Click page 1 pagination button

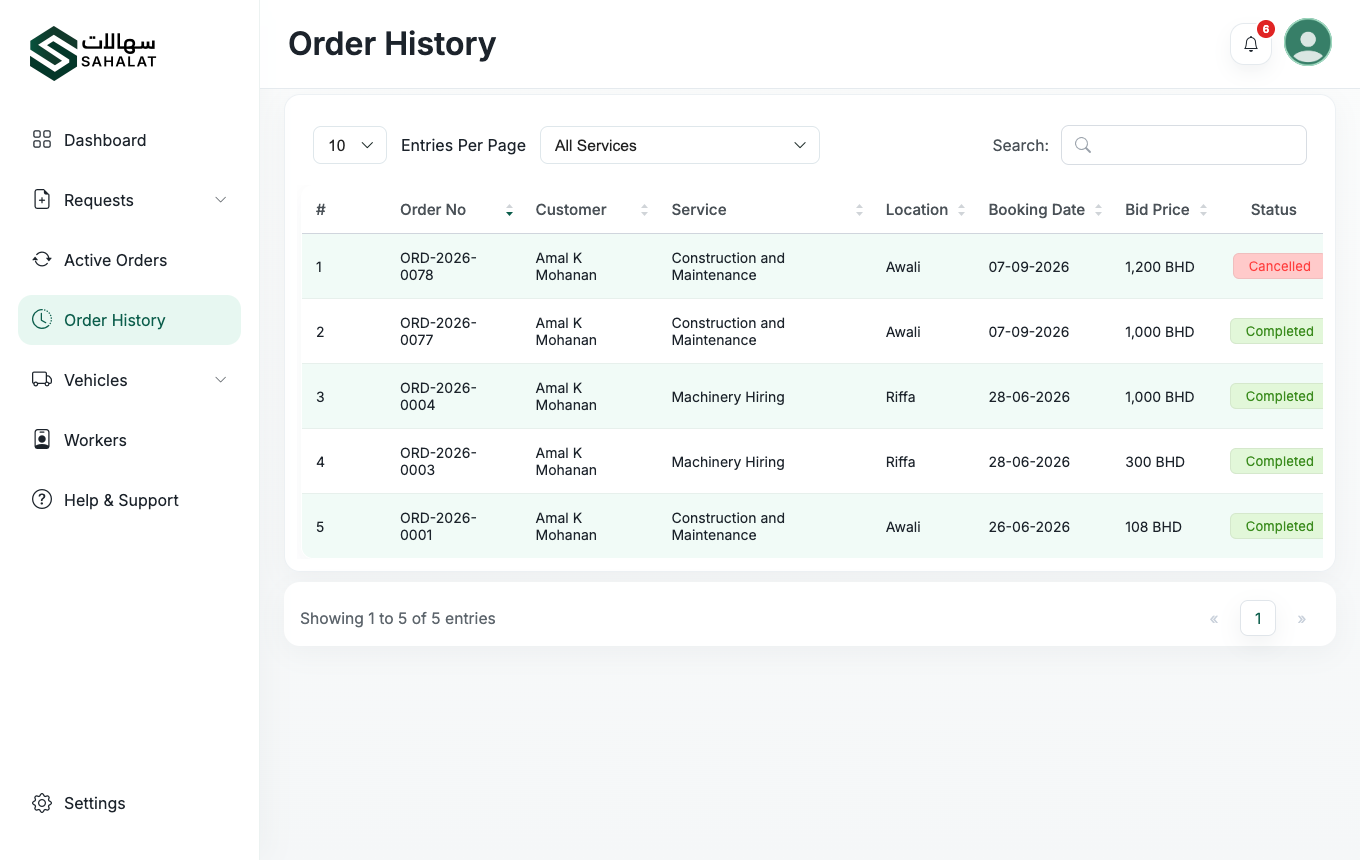tap(1258, 618)
